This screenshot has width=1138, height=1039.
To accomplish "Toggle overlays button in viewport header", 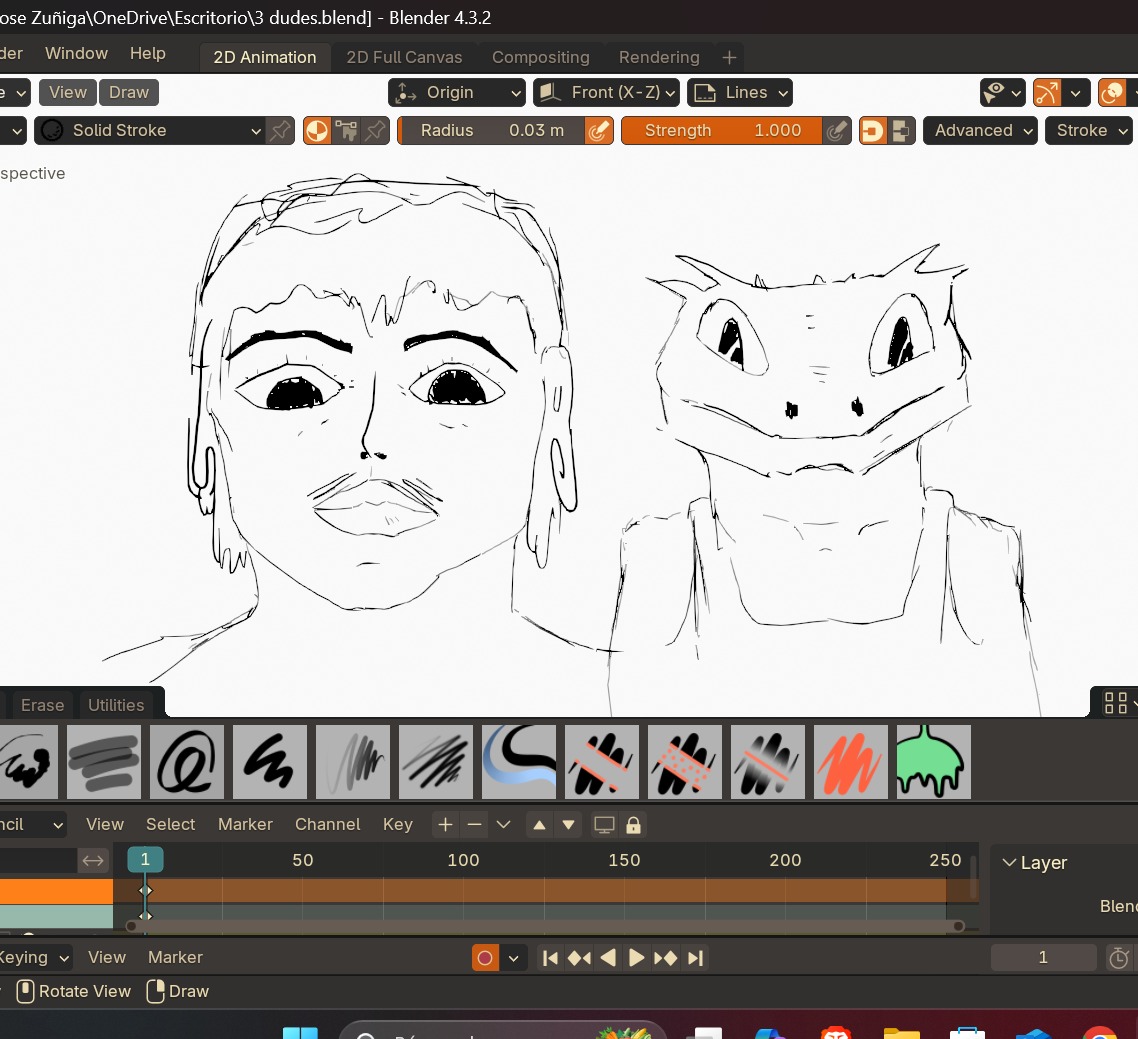I will 1112,93.
